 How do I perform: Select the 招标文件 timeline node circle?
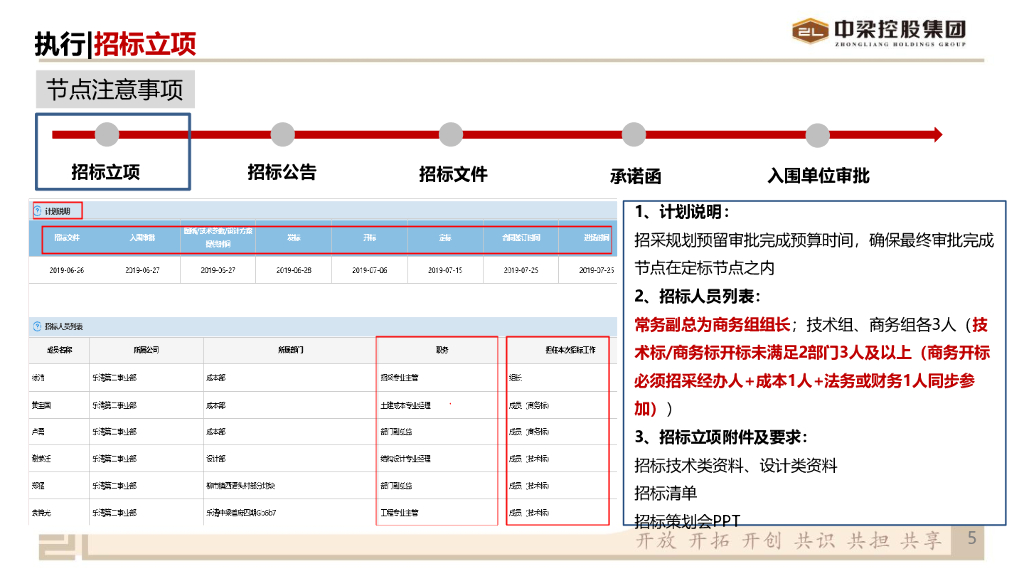[451, 134]
